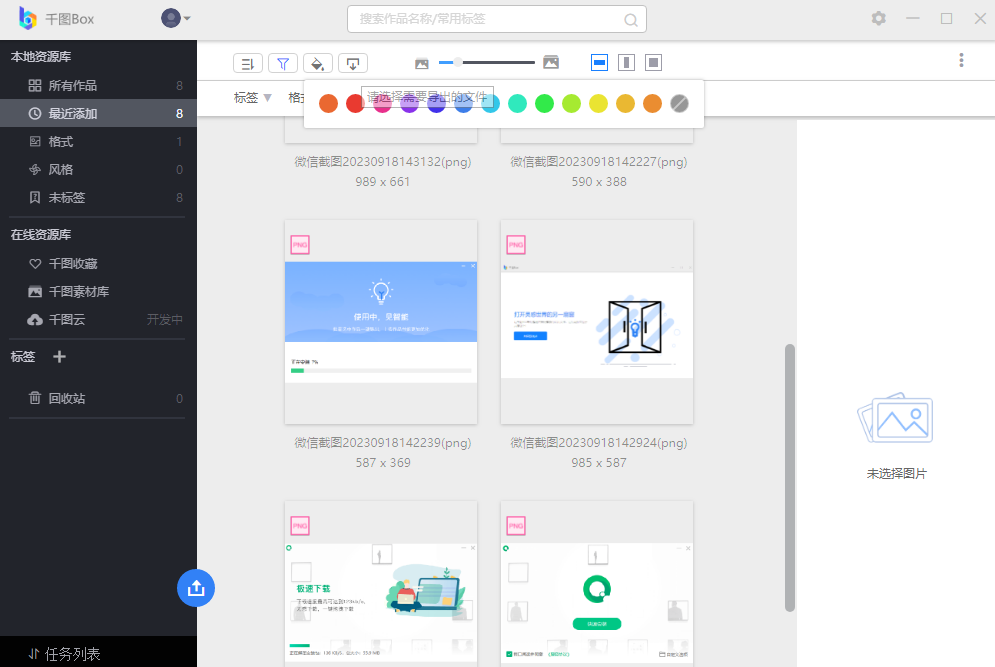Pick the orange swatch beside the gray one
The image size is (995, 667).
[652, 103]
